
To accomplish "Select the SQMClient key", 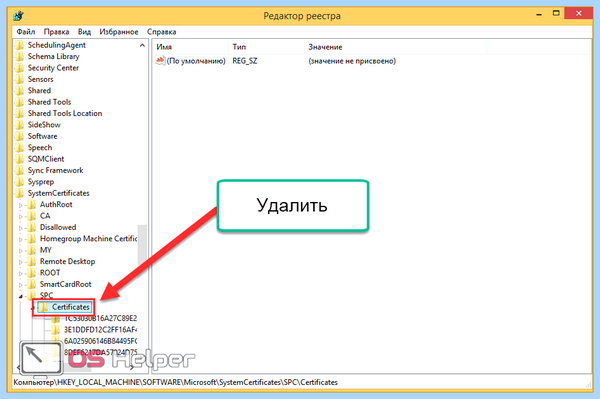I will (46, 159).
